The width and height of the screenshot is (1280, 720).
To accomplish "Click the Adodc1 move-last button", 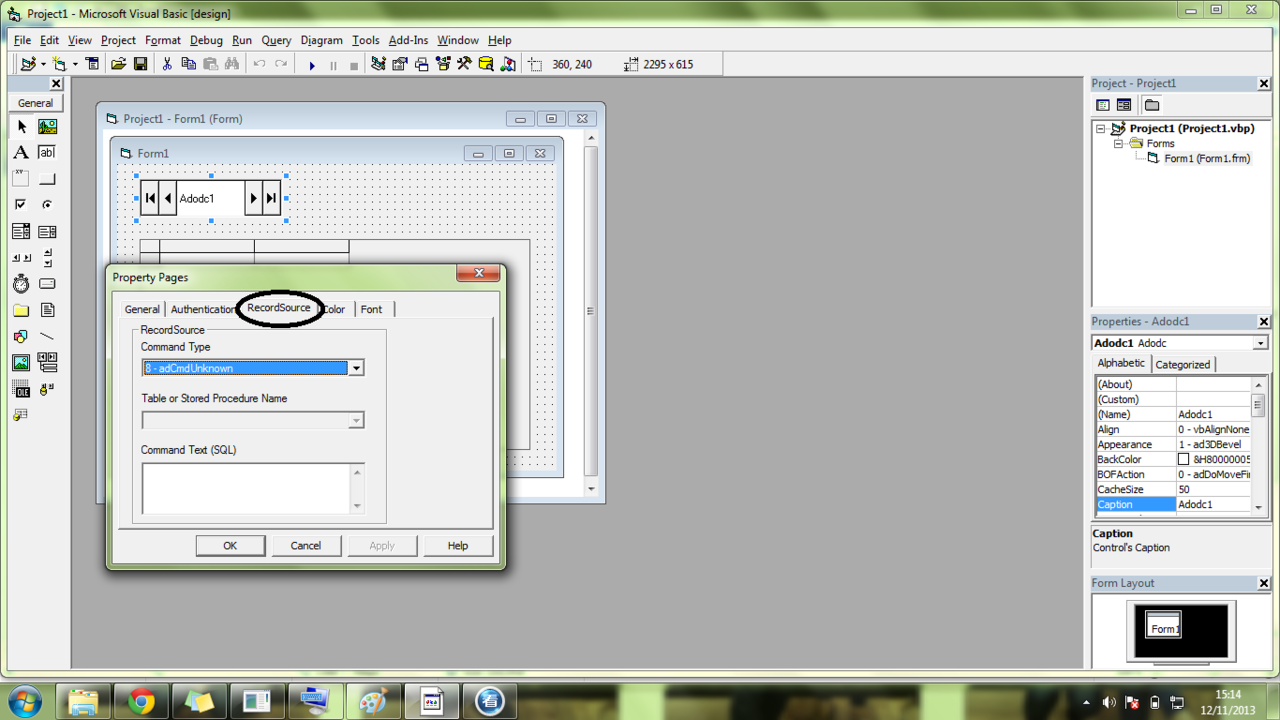I will 270,198.
